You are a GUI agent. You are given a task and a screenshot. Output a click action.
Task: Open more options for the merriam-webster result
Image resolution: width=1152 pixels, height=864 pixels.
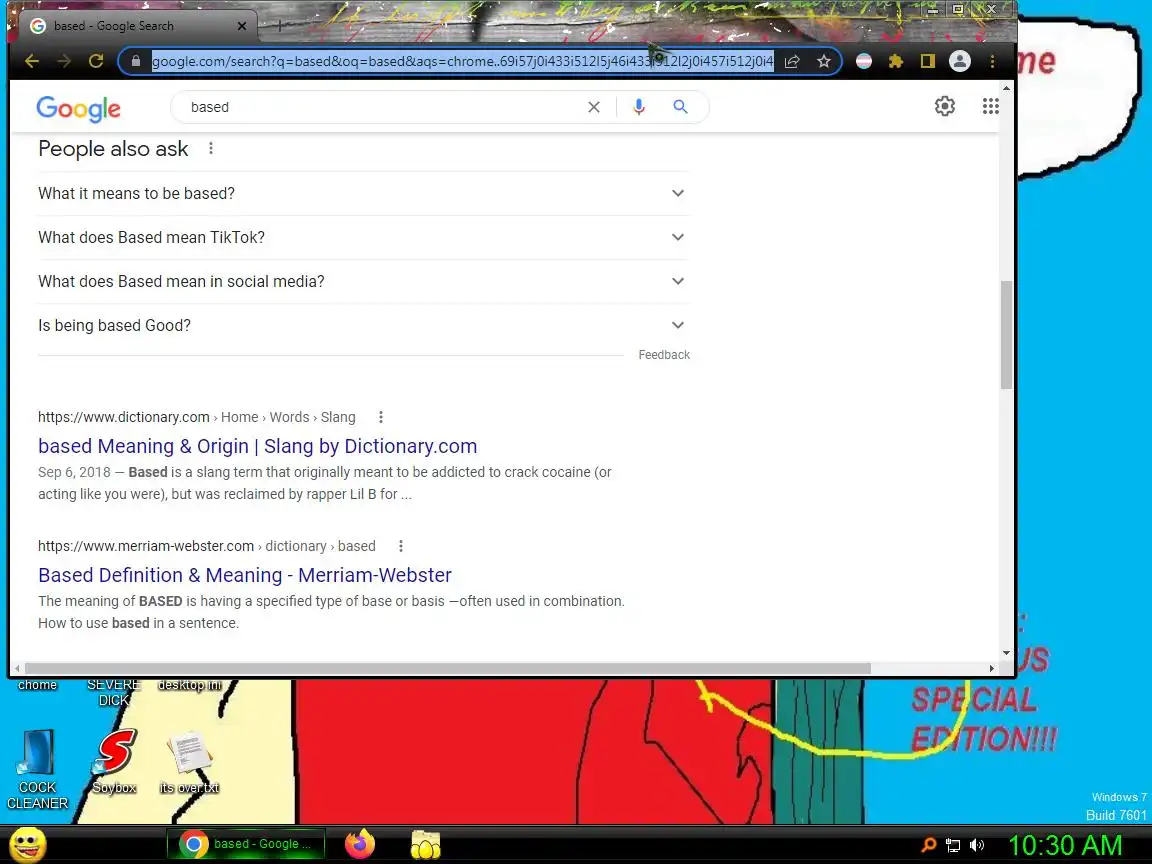(400, 546)
